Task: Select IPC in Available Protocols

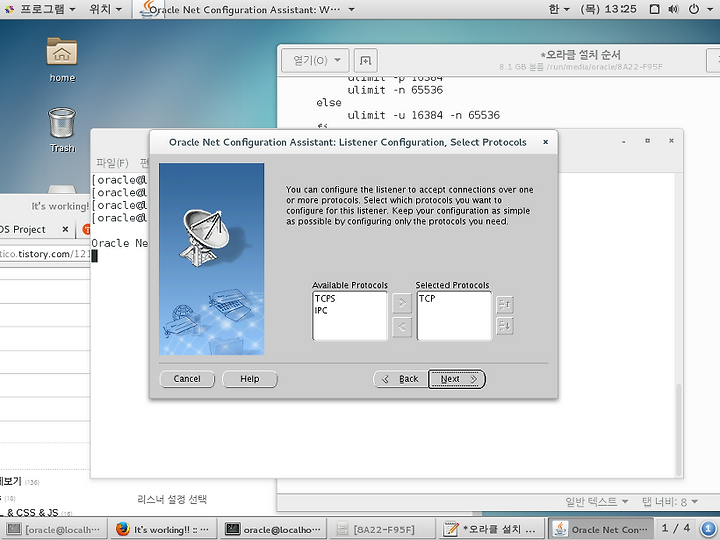Action: pyautogui.click(x=321, y=310)
